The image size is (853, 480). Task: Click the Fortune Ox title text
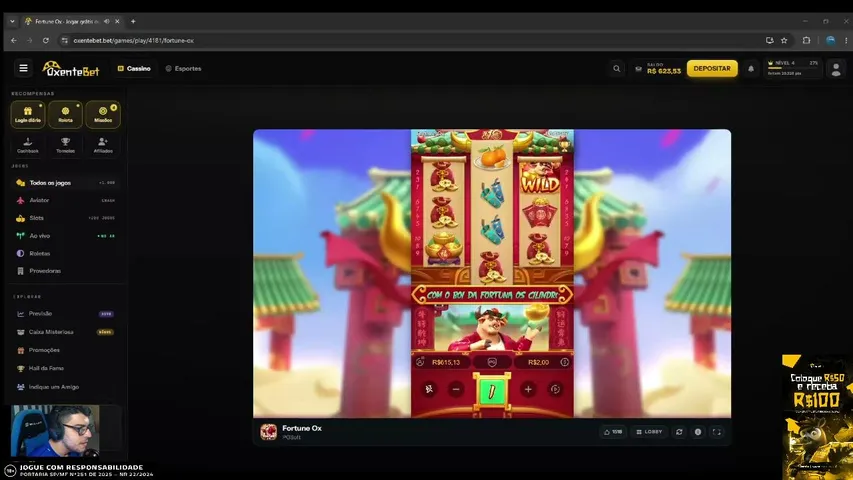click(x=302, y=428)
